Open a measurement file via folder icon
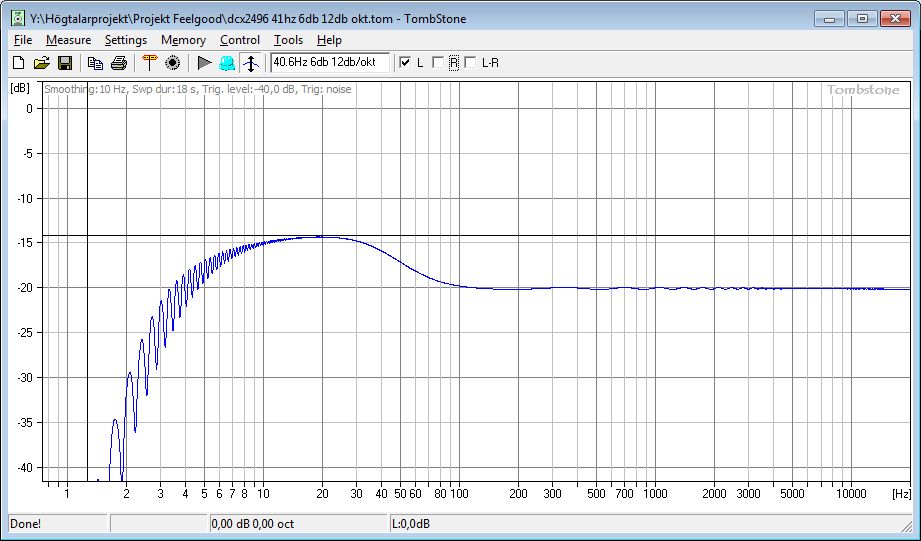The height and width of the screenshot is (541, 921). [x=41, y=63]
